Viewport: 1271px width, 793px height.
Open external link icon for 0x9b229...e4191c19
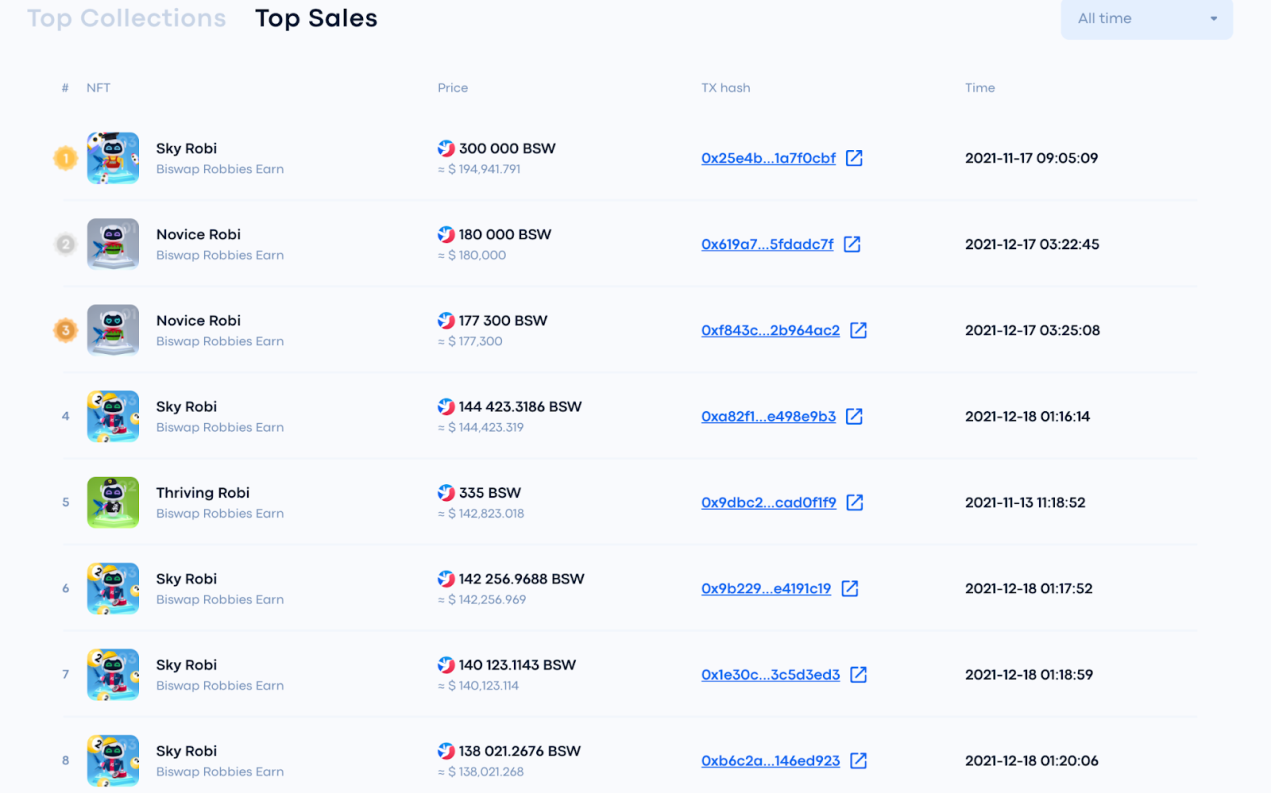coord(850,588)
